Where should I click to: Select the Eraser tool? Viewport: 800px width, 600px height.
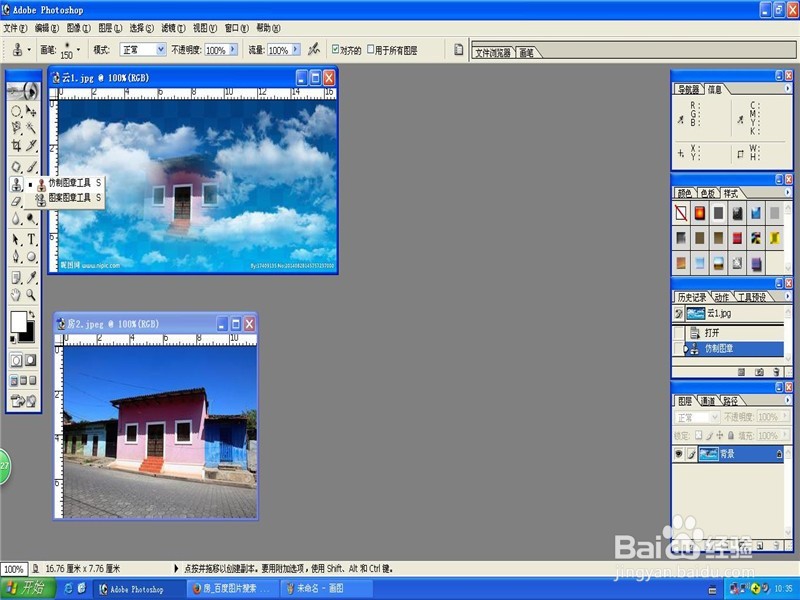click(16, 202)
